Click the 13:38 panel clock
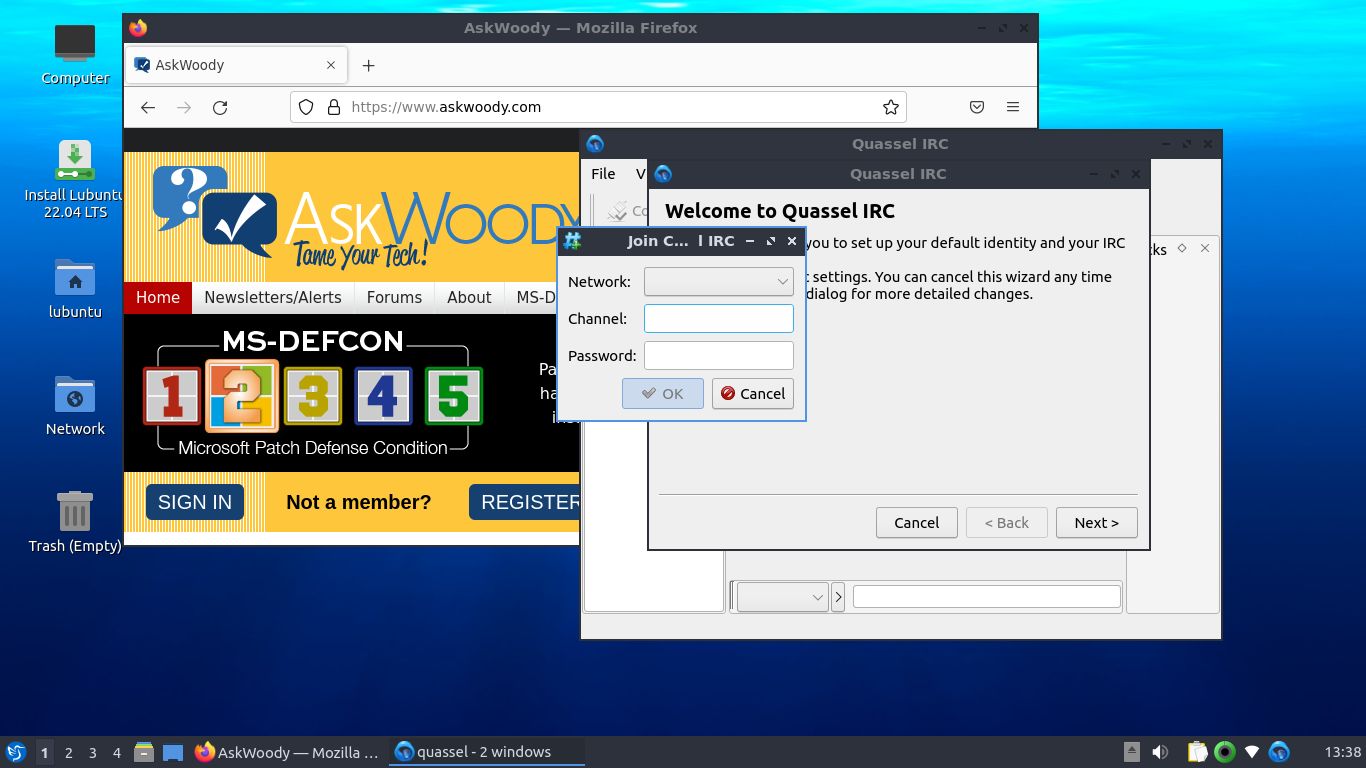 (x=1342, y=752)
